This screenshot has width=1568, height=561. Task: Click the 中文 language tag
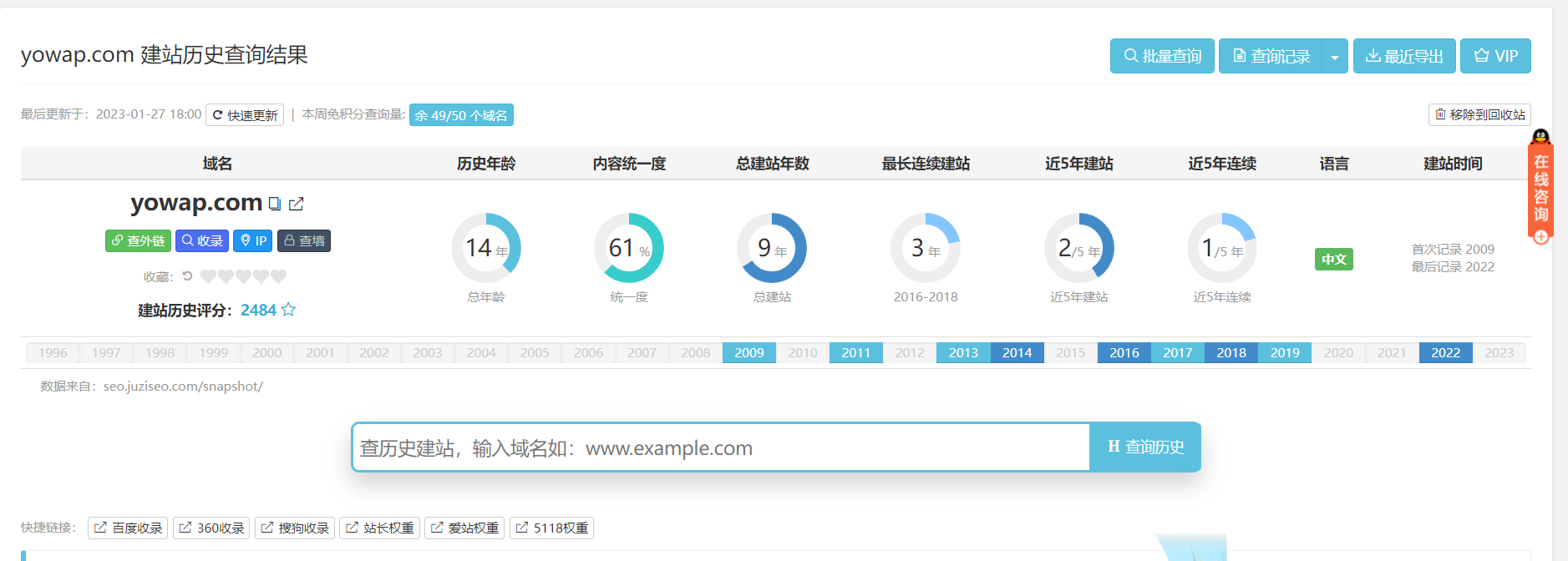pyautogui.click(x=1334, y=259)
